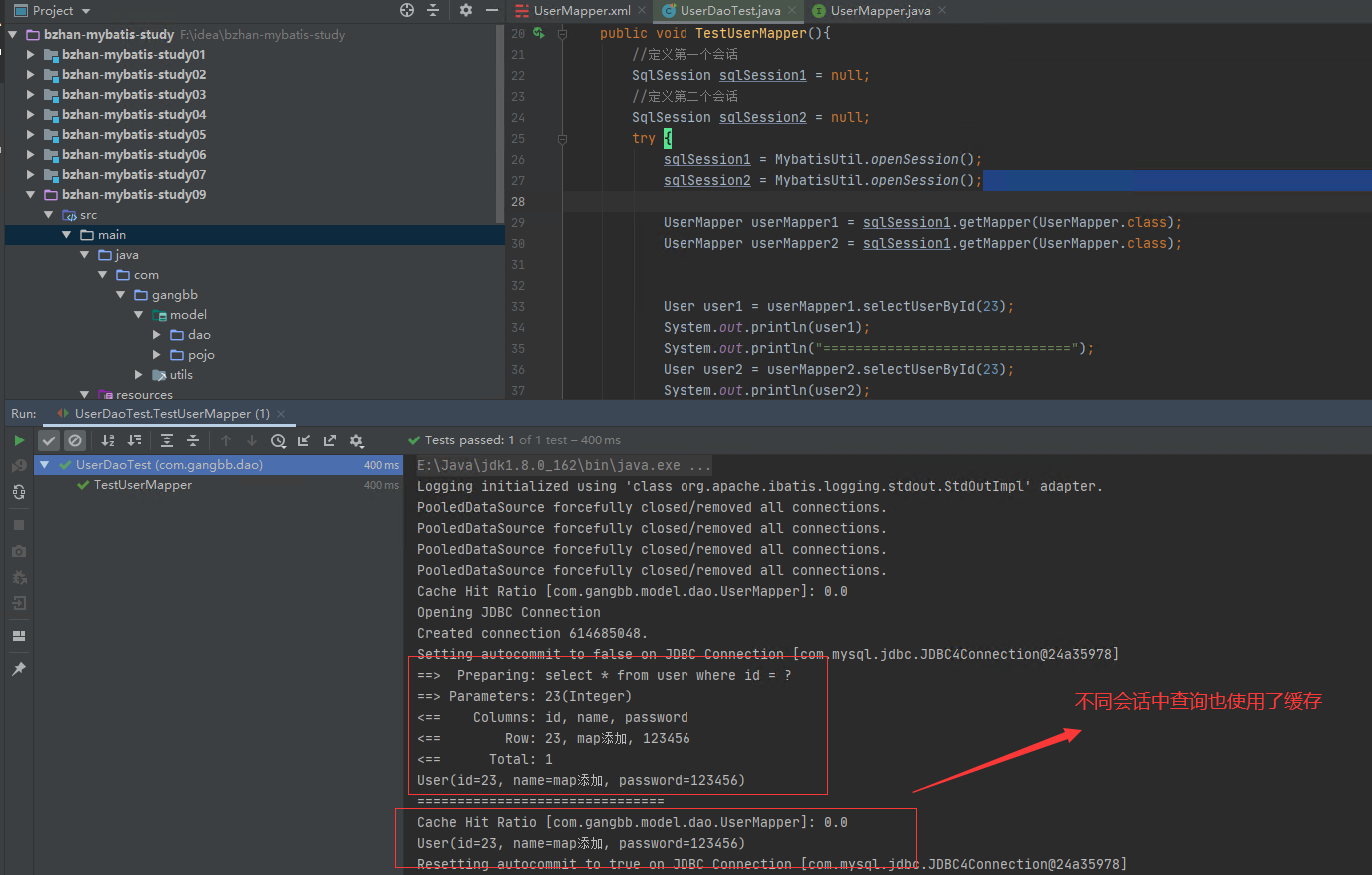This screenshot has width=1372, height=875.
Task: Click the run gutter icon at line 20
Action: 539,33
